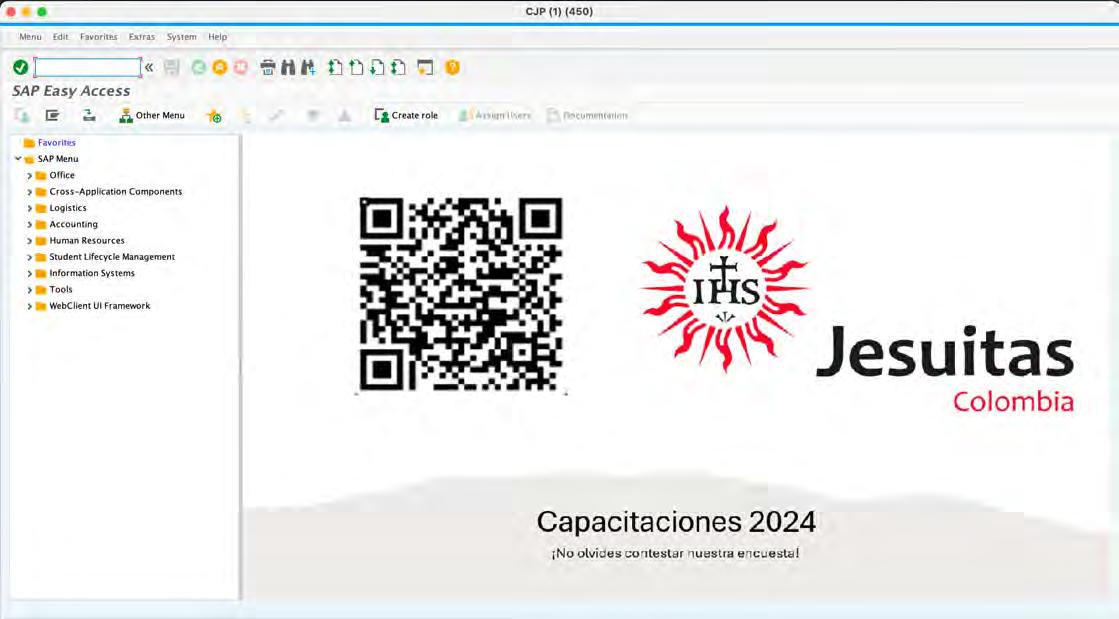Screen dimensions: 1119x619
Task: Click the green Back arrow icon
Action: tap(198, 67)
